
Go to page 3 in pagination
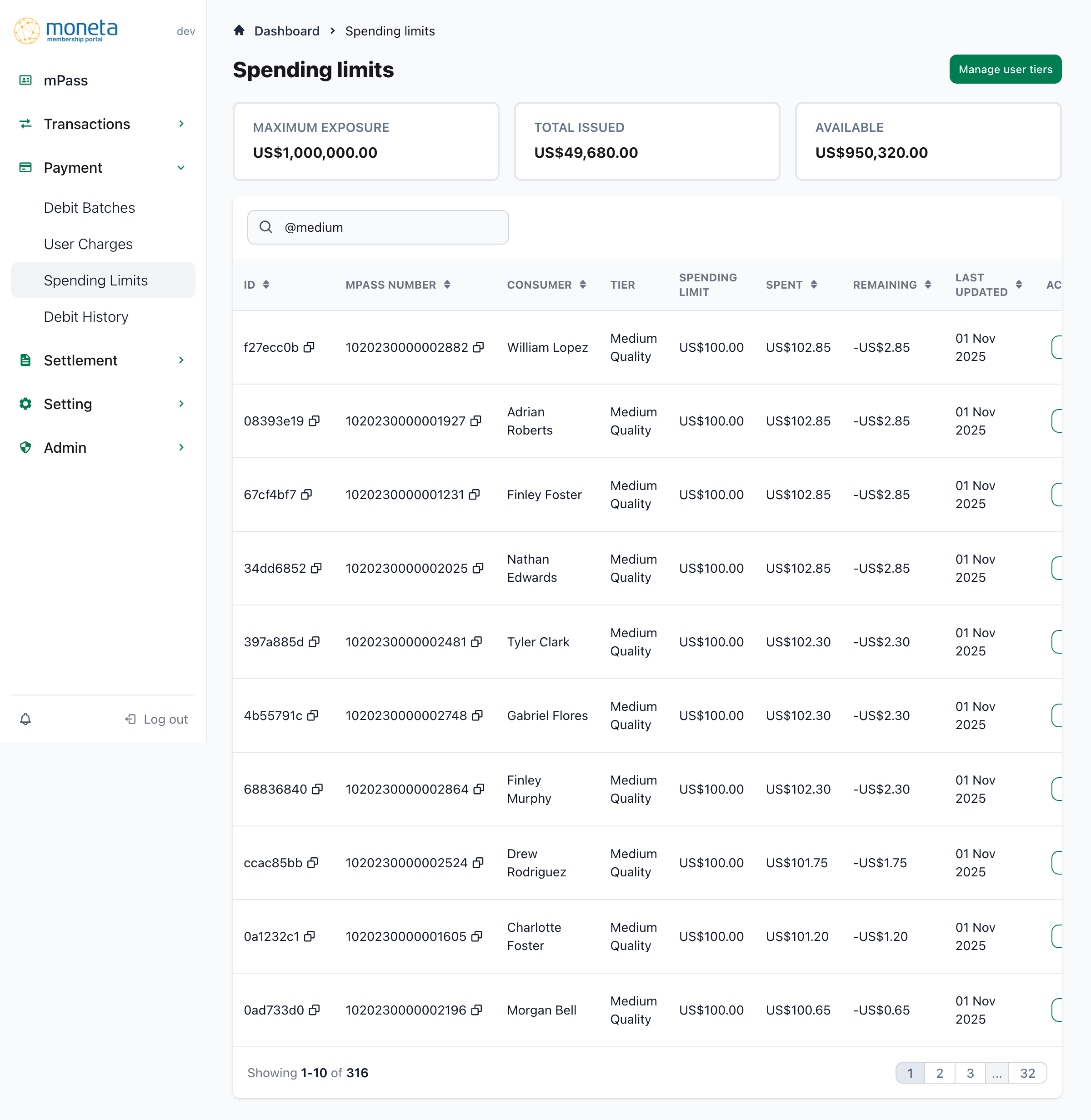tap(970, 1072)
